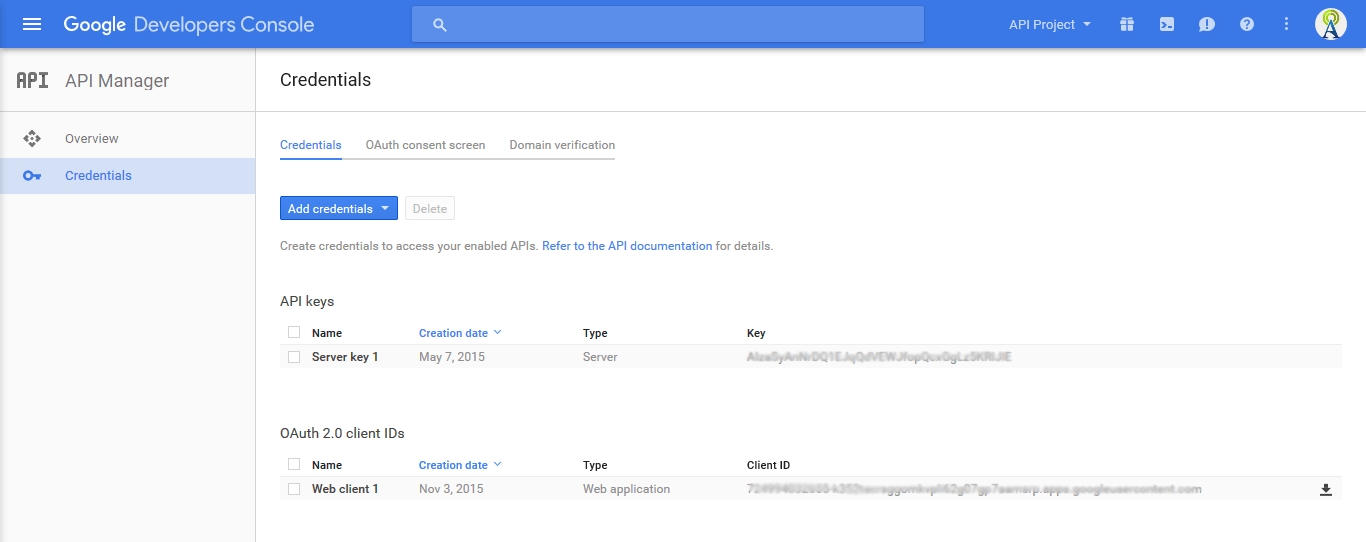Image resolution: width=1366 pixels, height=542 pixels.
Task: Click the Nov 3, 2015 date cell
Action: 451,489
